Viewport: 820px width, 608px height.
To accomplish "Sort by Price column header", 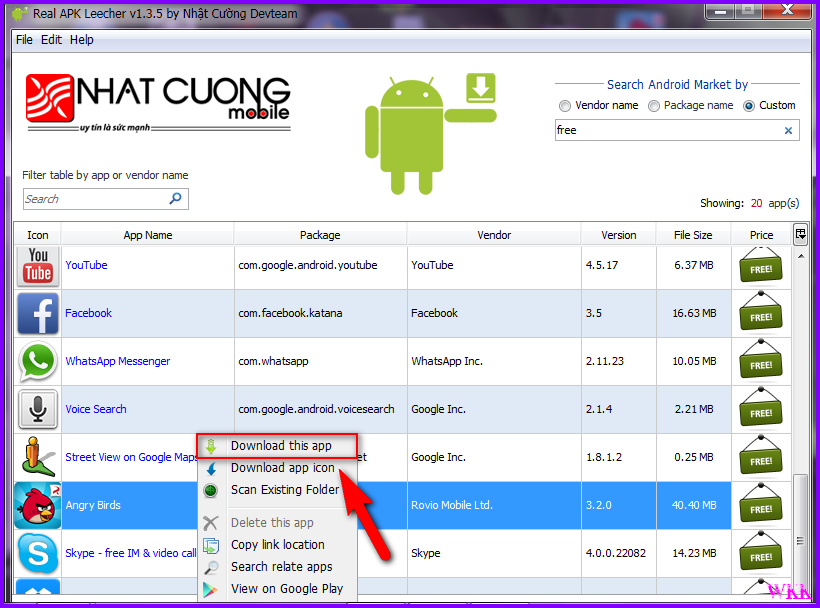I will tap(761, 235).
